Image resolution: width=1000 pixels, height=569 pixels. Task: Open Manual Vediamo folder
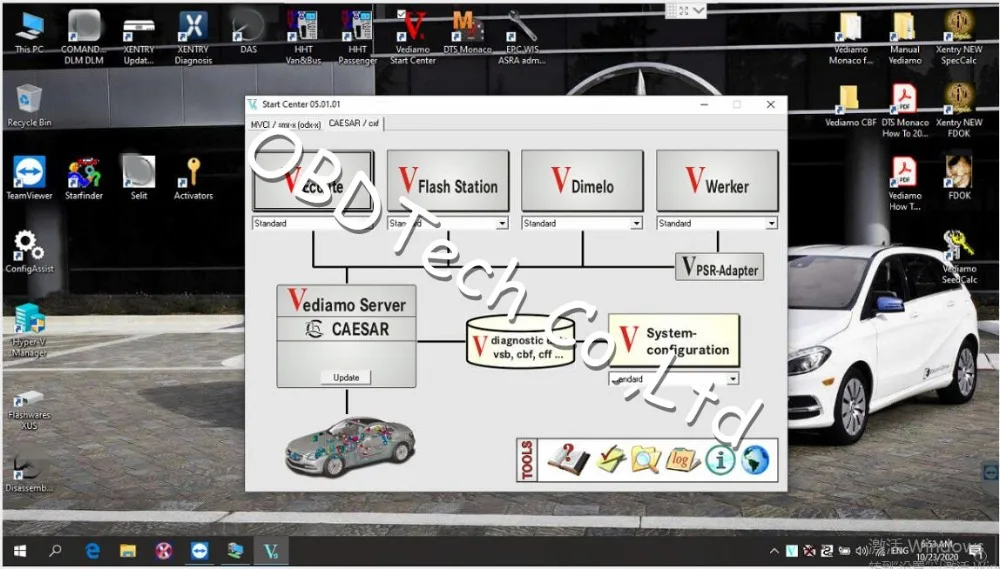(904, 37)
